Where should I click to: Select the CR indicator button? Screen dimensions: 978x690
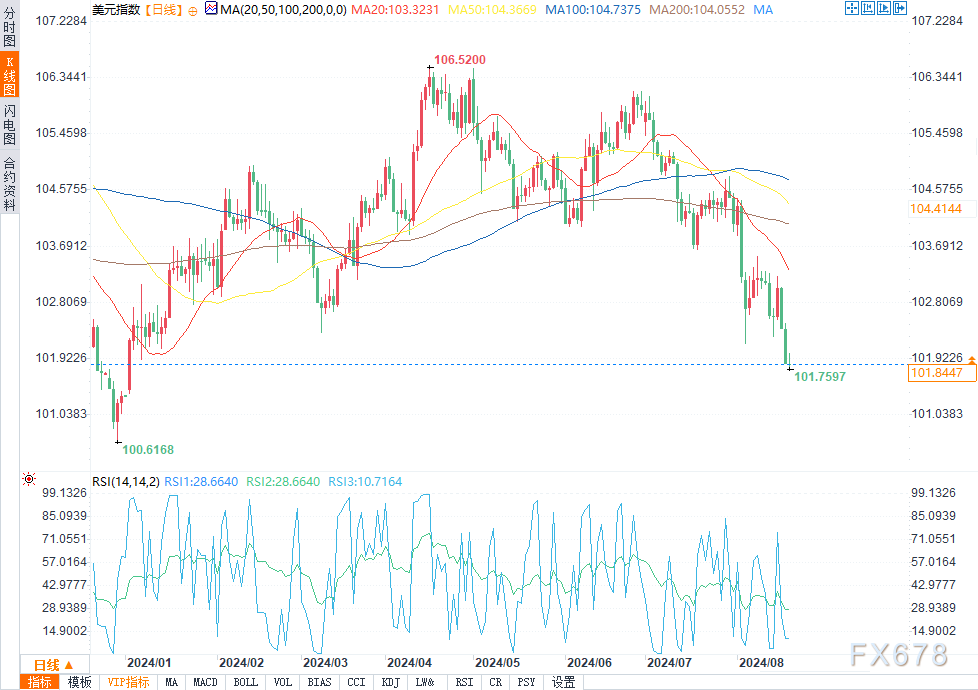point(495,682)
